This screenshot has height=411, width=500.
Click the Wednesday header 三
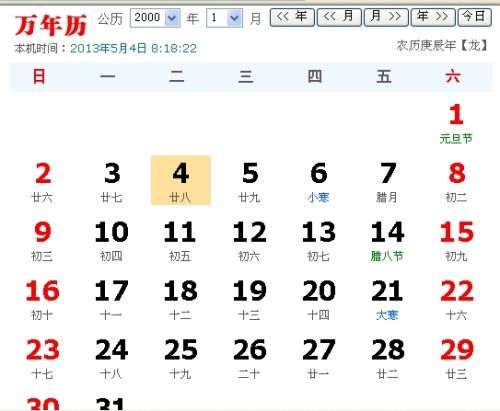[x=246, y=77]
